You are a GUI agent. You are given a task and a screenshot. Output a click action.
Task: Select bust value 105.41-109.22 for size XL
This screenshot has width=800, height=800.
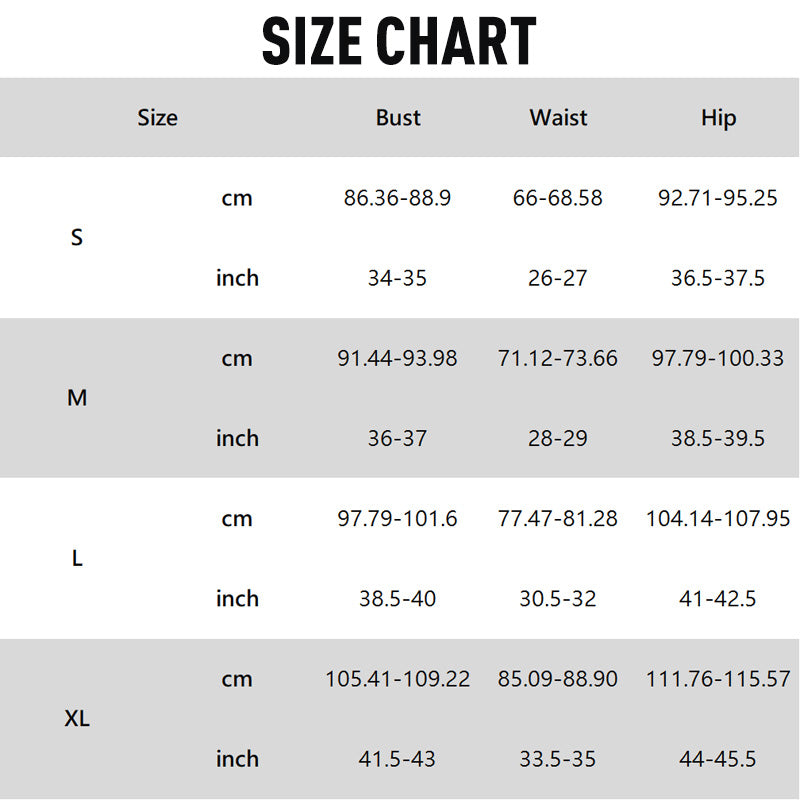(x=397, y=679)
